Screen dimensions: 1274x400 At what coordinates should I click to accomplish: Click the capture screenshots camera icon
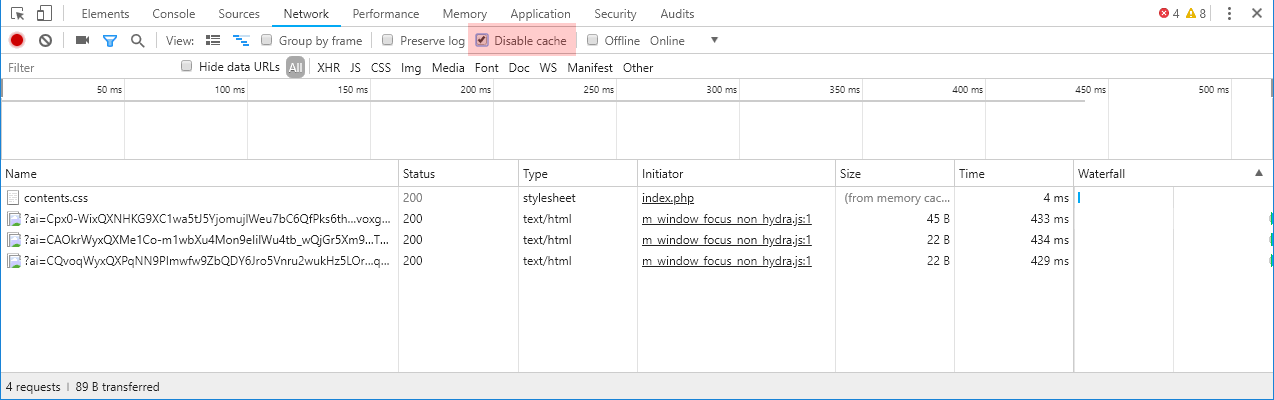click(82, 41)
